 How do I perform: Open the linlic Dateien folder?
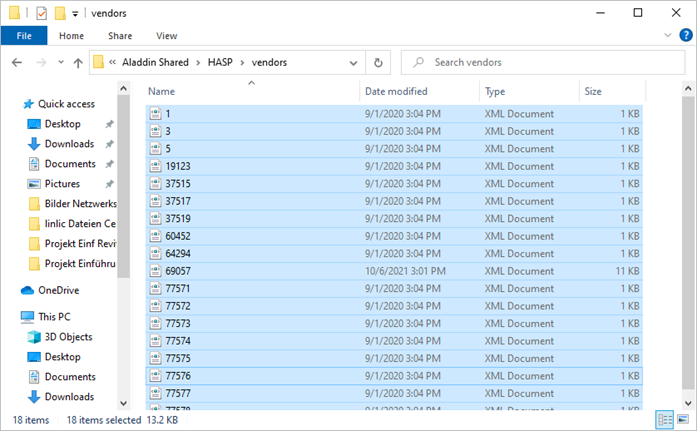(80, 224)
